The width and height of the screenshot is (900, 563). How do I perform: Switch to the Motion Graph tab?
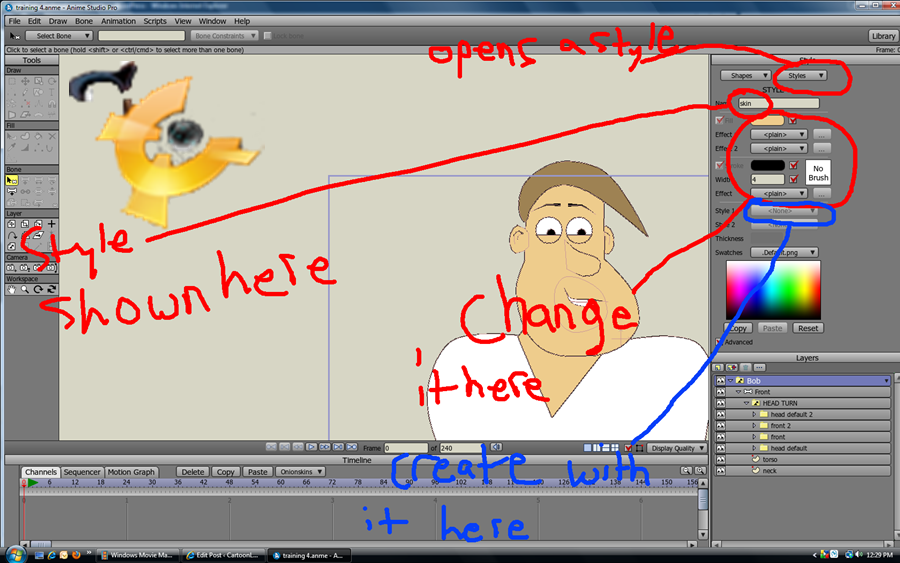coord(131,472)
